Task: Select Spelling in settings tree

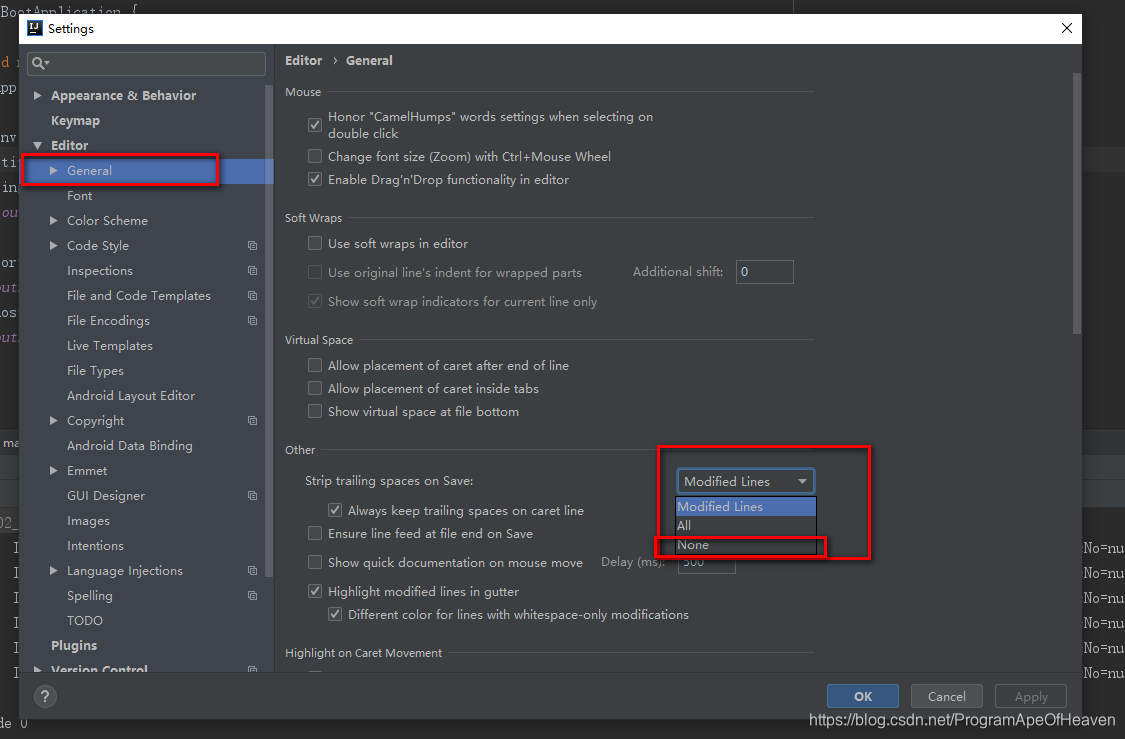Action: coord(90,596)
